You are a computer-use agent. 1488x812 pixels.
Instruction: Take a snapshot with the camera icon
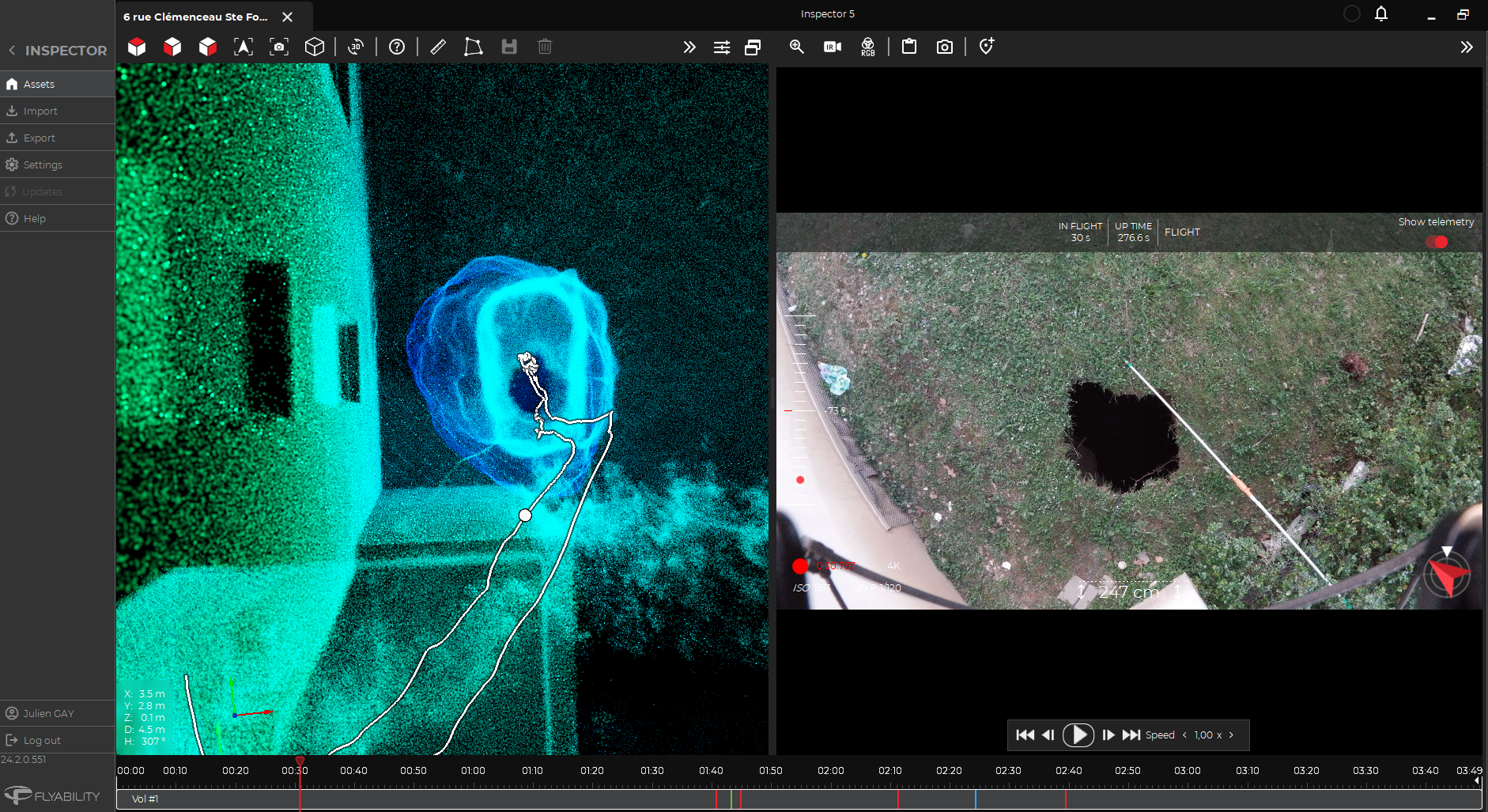coord(944,47)
